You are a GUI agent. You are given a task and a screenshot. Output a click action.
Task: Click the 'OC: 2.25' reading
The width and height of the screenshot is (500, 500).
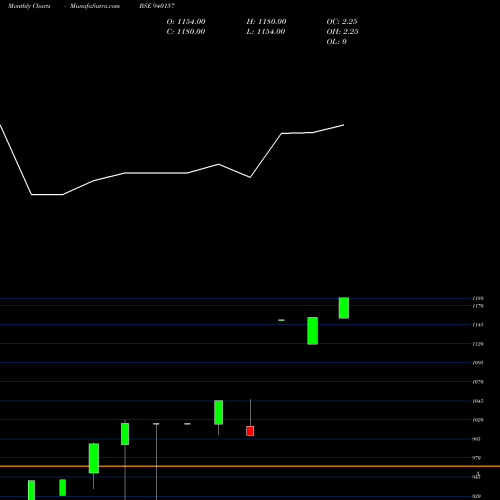click(342, 22)
